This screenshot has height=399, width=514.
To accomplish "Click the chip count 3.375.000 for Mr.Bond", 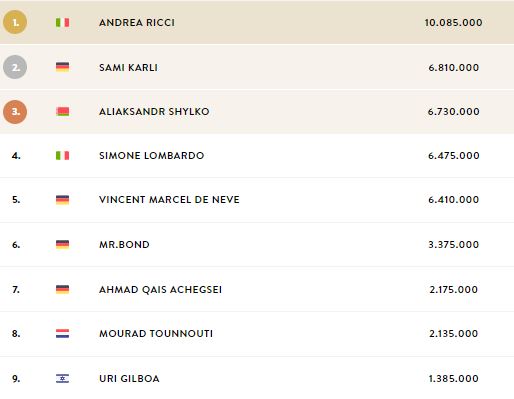I will [454, 244].
